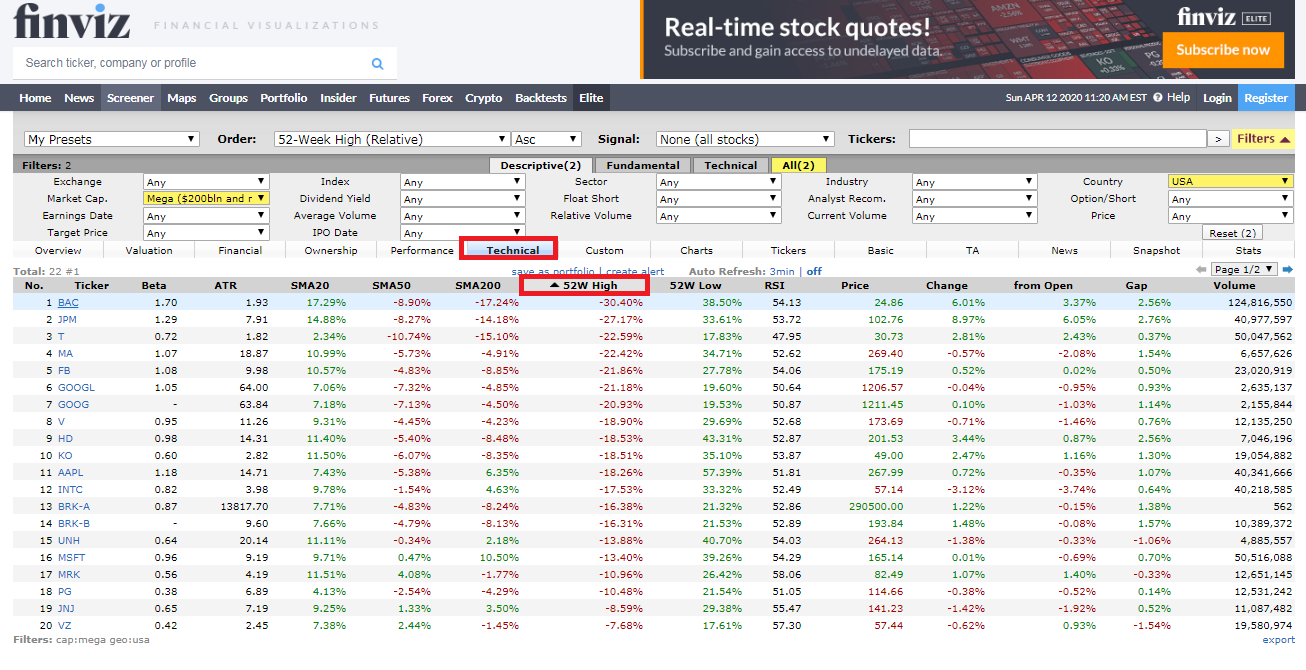This screenshot has height=670, width=1306.
Task: Click the finviz logo
Action: 72,21
